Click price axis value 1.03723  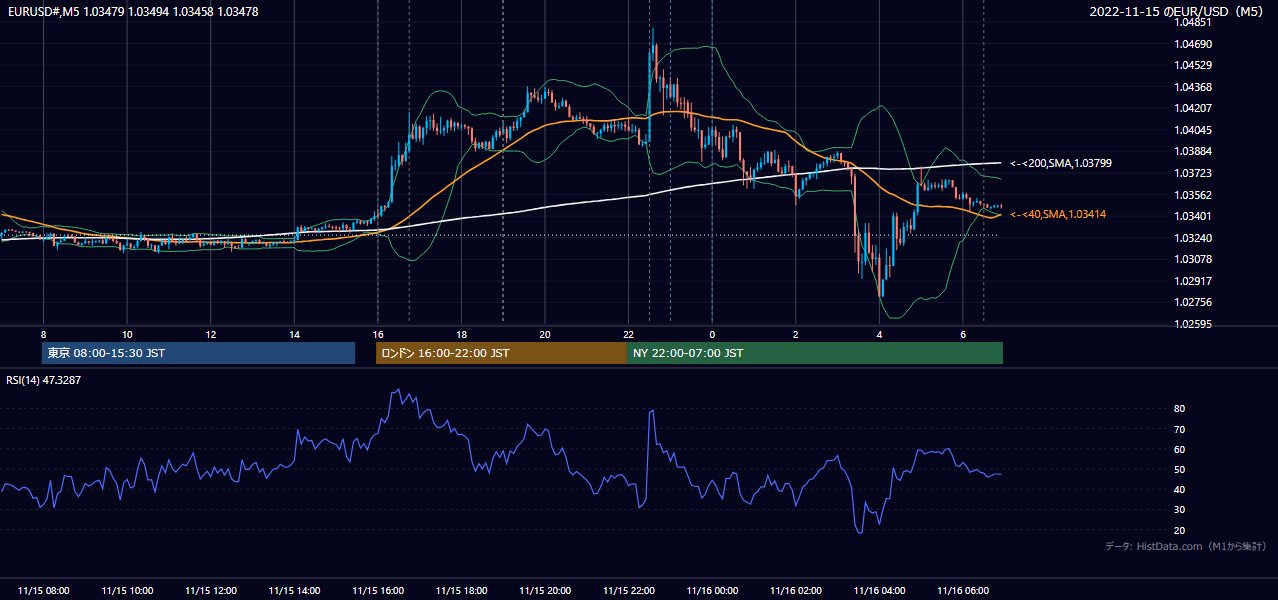click(x=1195, y=173)
